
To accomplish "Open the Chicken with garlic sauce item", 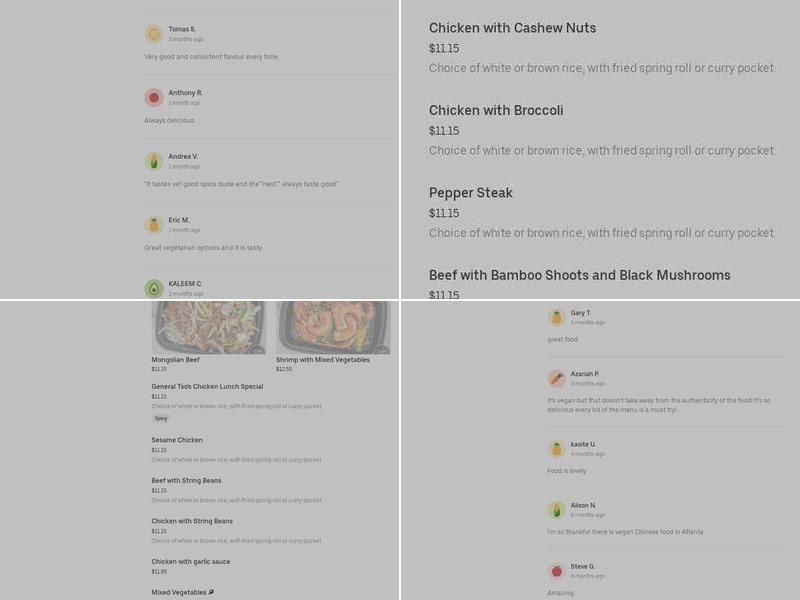I will [190, 562].
